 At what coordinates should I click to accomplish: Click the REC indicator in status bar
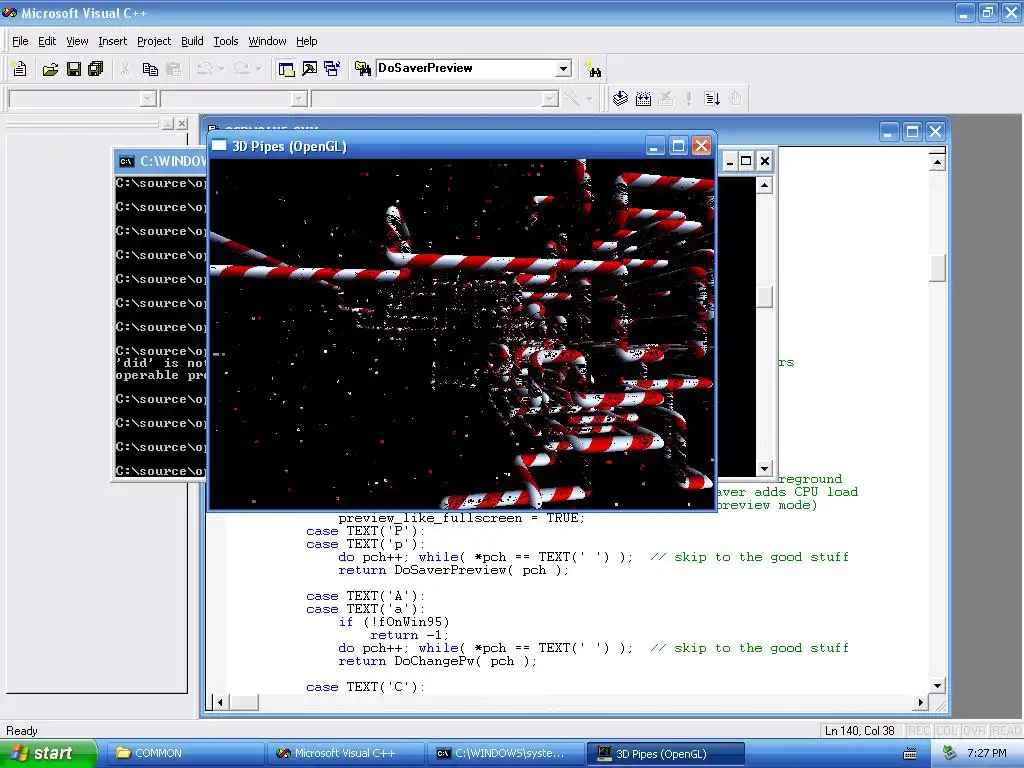(x=919, y=731)
